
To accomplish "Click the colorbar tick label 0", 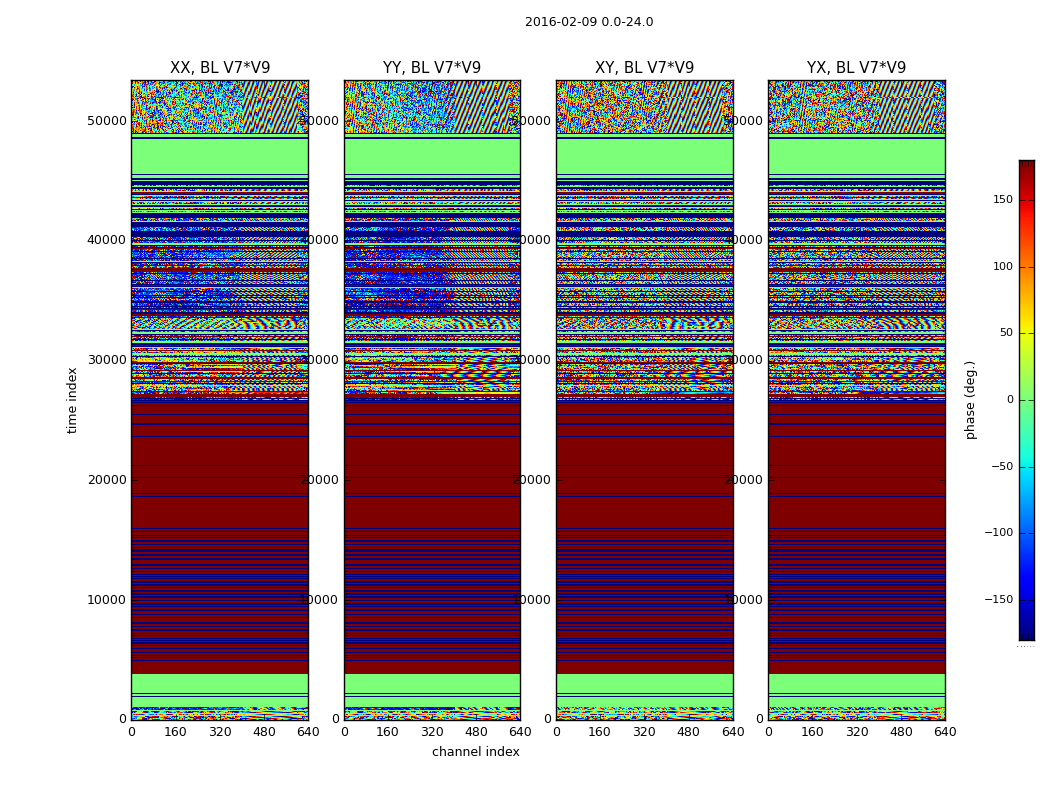I will (x=1010, y=400).
